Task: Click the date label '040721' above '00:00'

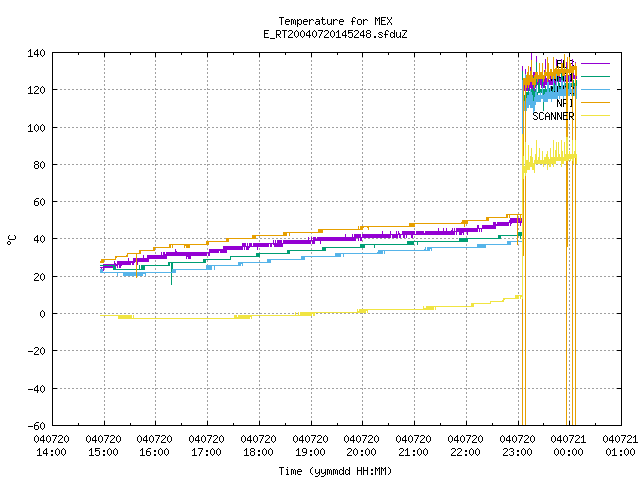Action: (569, 439)
